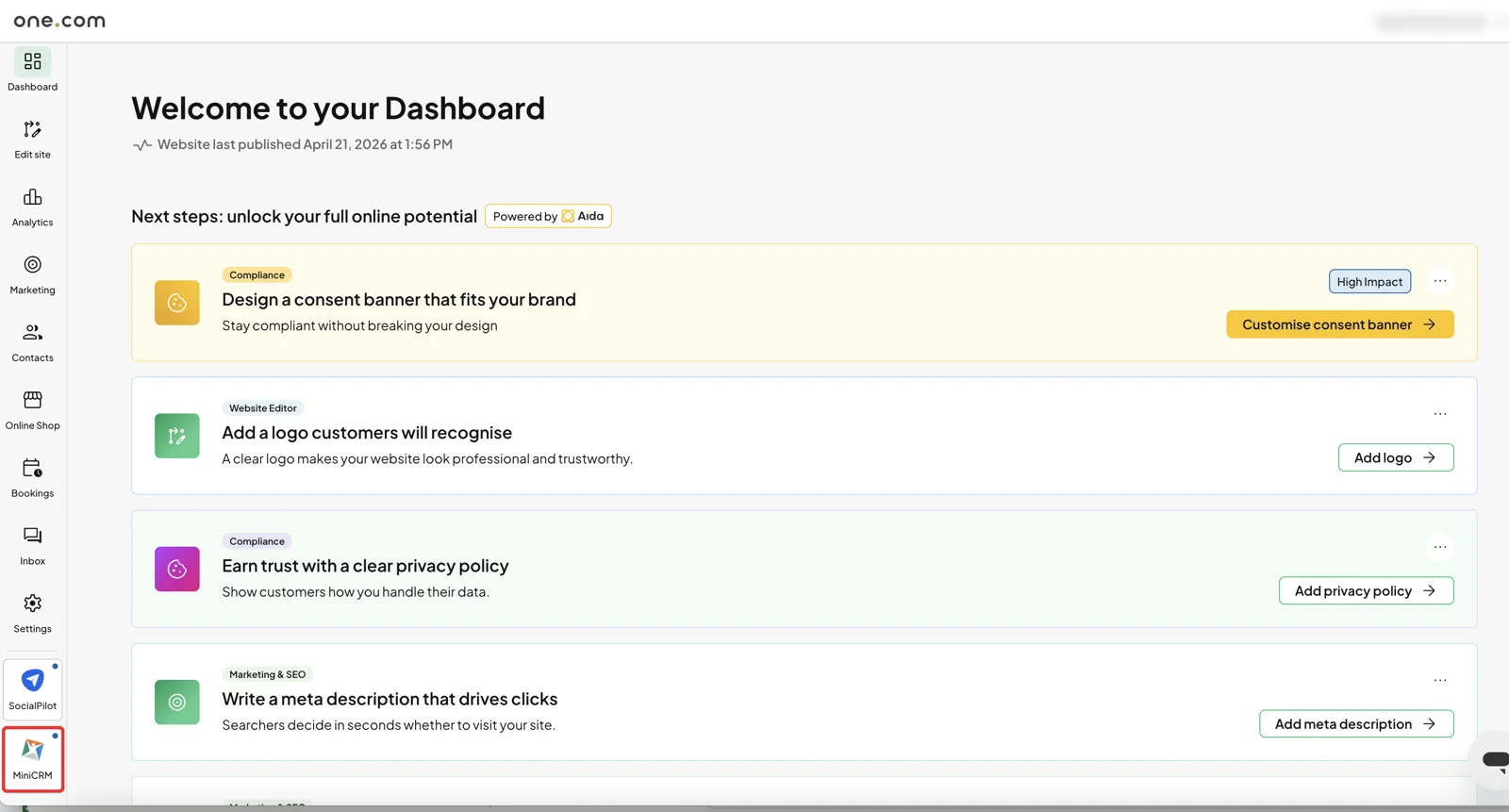Open Bookings in the sidebar

[x=33, y=478]
